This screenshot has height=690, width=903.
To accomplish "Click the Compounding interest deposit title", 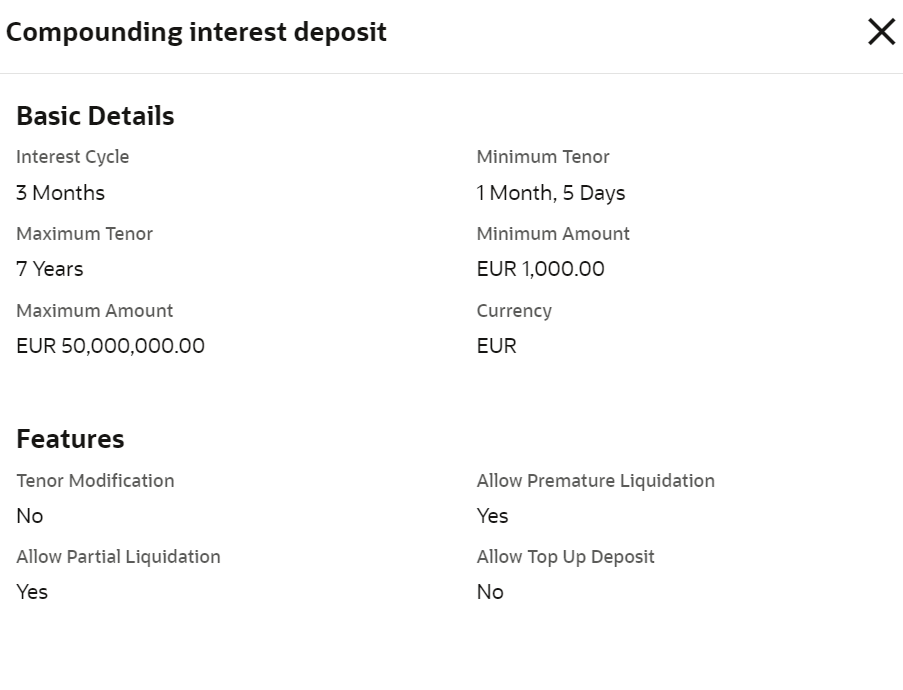I will [196, 32].
